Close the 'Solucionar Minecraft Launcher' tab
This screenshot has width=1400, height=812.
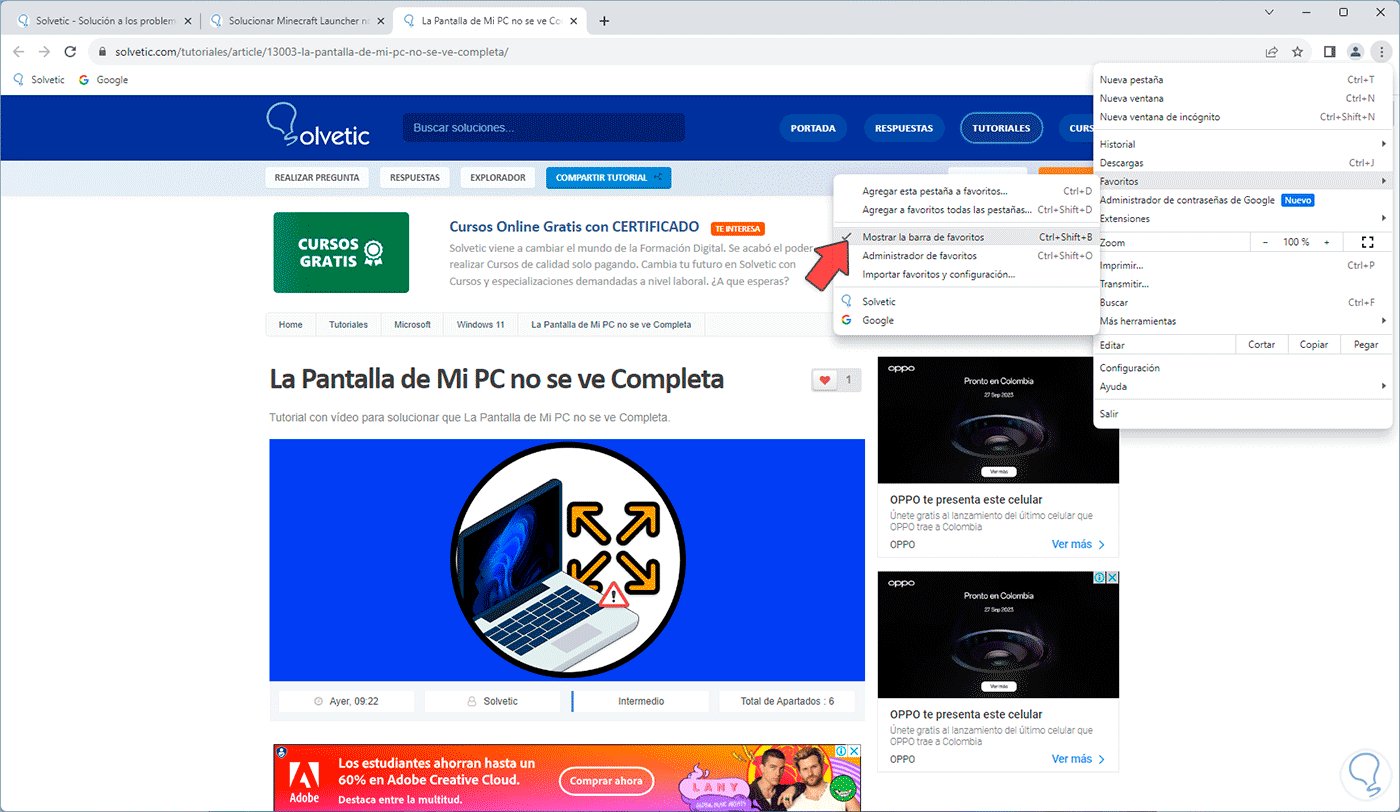pyautogui.click(x=380, y=20)
